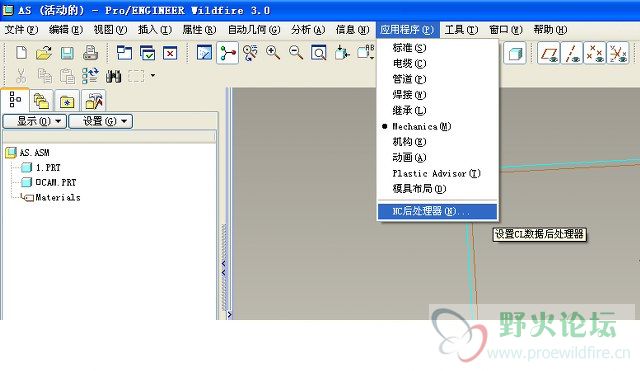Click the Zoom in magnifier icon
Viewport: 640px width, 371px height.
(273, 53)
